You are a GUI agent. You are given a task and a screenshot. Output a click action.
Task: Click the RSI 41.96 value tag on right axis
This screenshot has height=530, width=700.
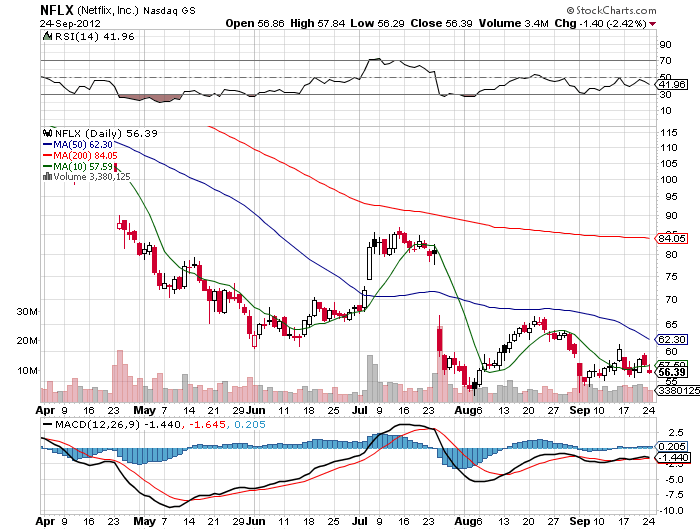(673, 84)
